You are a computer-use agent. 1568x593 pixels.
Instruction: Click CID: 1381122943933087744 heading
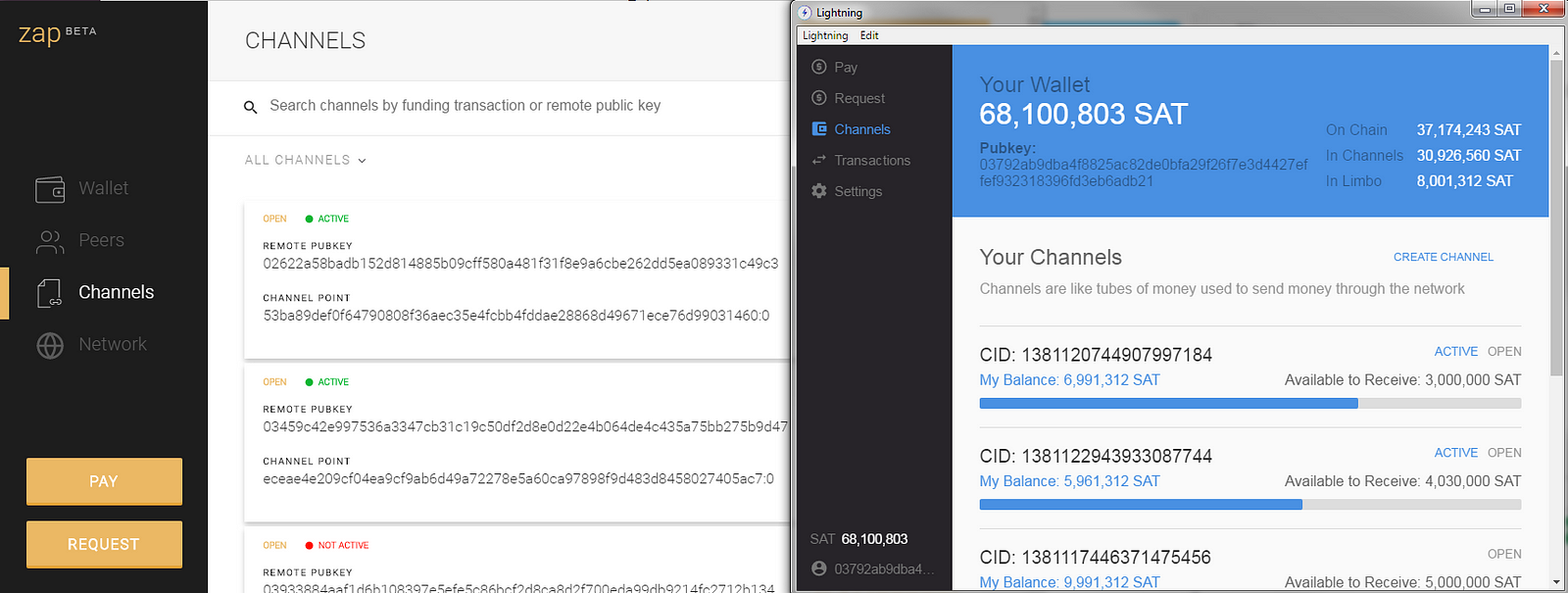tap(1096, 457)
